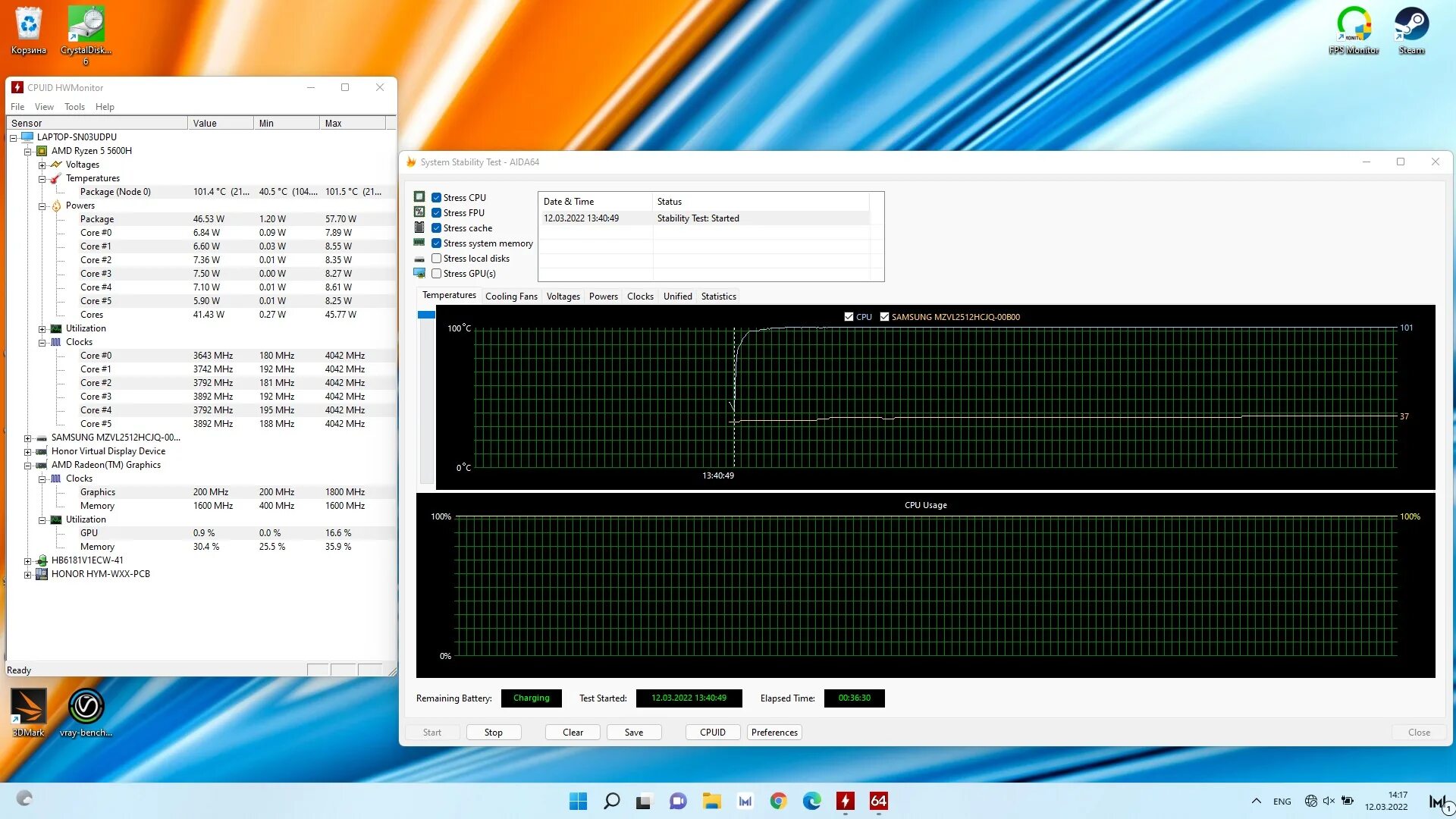This screenshot has height=819, width=1456.
Task: Click the battery tray icon
Action: (x=1348, y=801)
